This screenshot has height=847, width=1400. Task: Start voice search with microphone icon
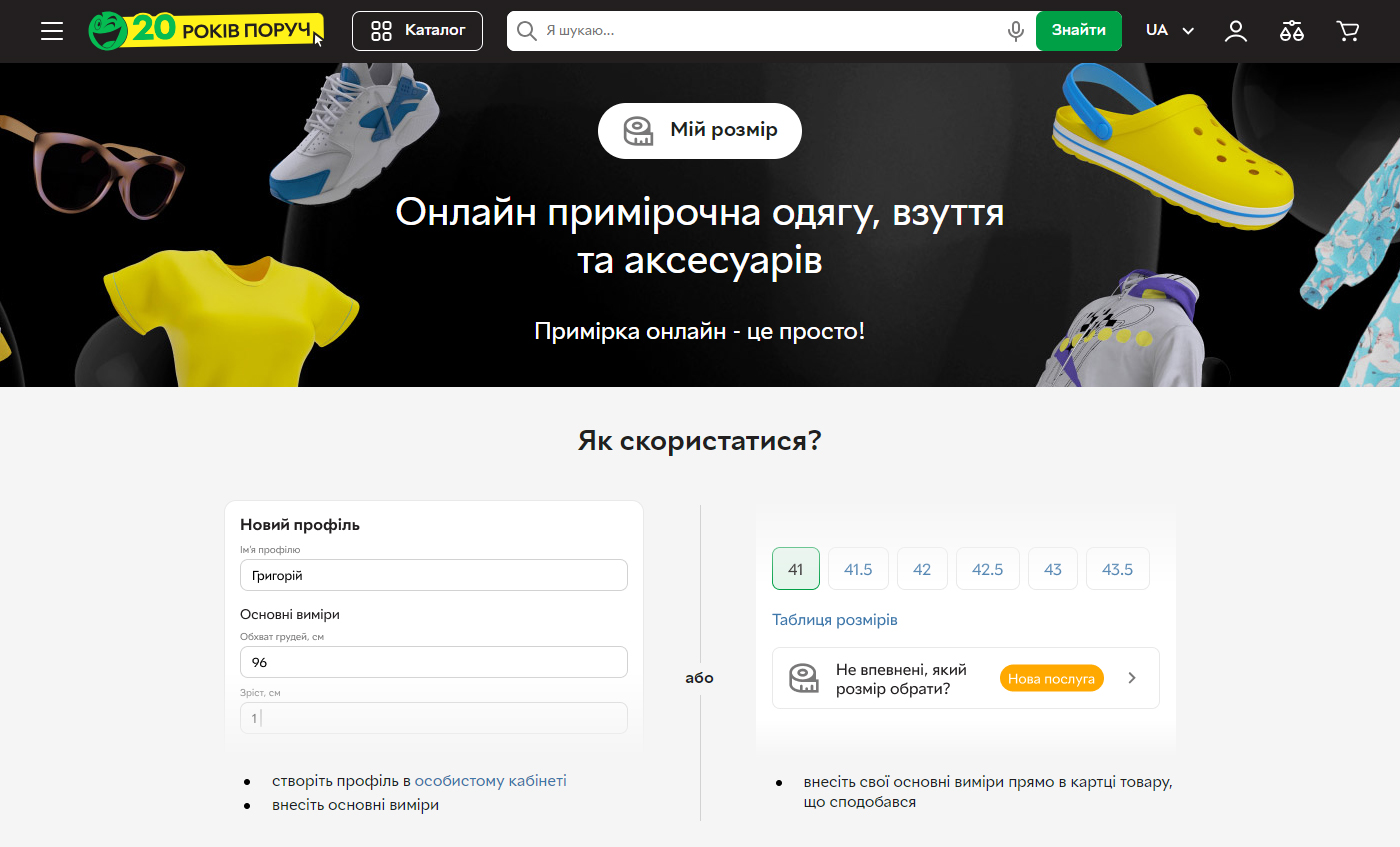pos(1016,31)
